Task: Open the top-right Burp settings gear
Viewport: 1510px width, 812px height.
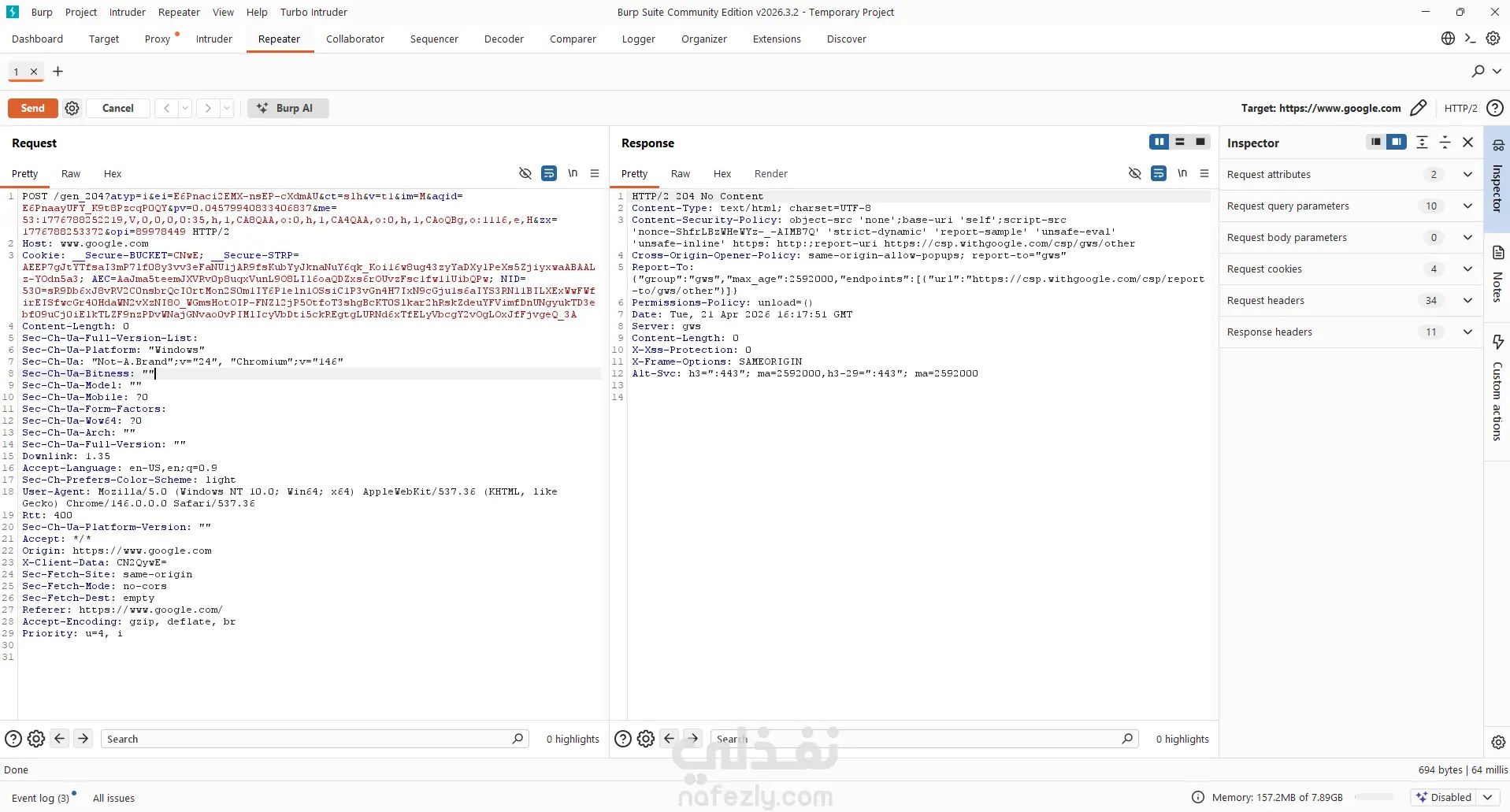Action: pyautogui.click(x=1493, y=39)
